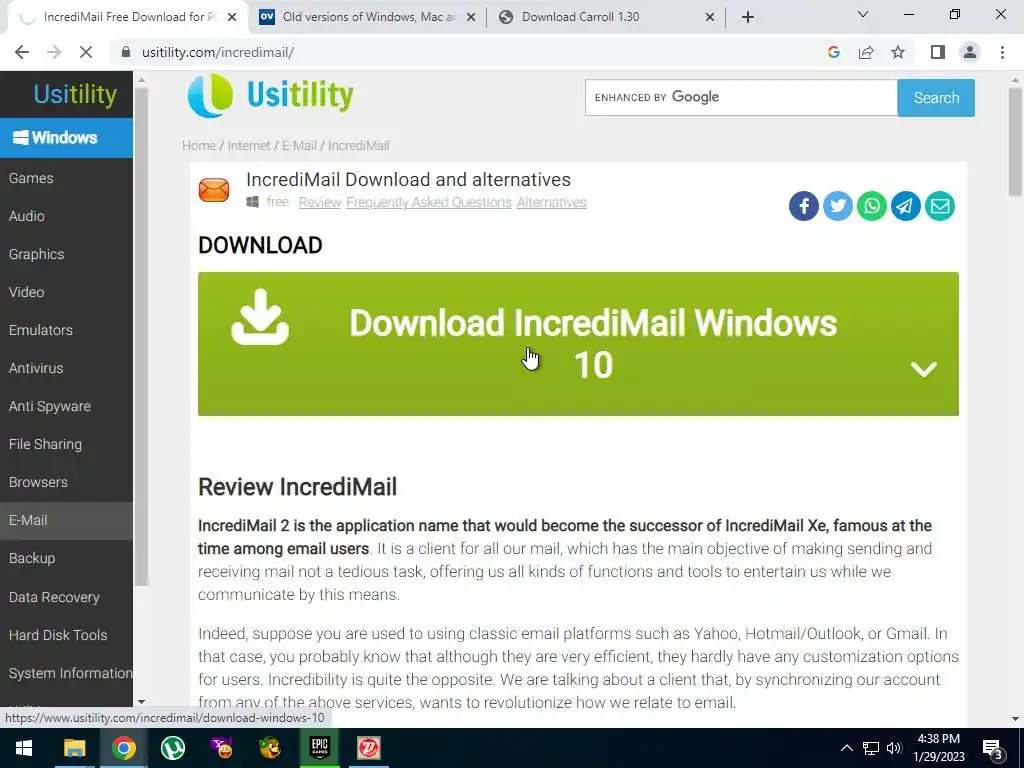This screenshot has width=1024, height=768.
Task: Open Games category in sidebar
Action: [x=66, y=178]
